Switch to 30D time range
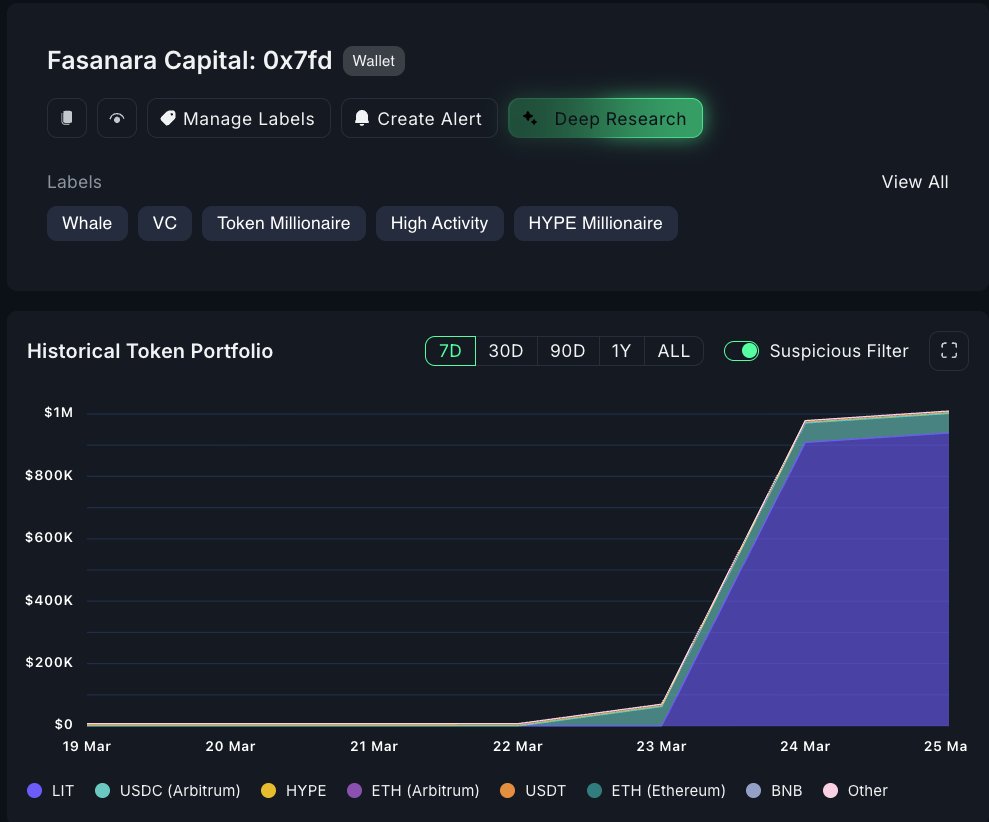 click(506, 351)
